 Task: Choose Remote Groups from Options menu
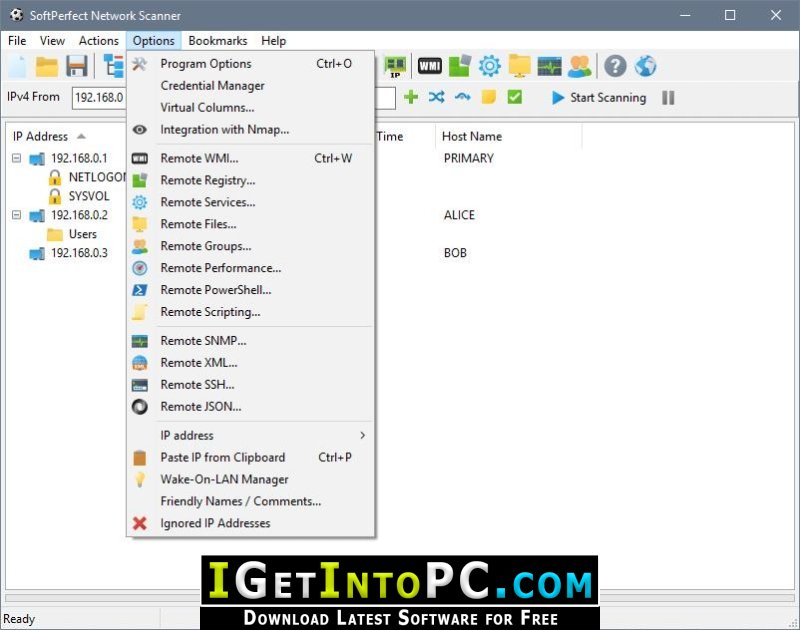(x=251, y=246)
